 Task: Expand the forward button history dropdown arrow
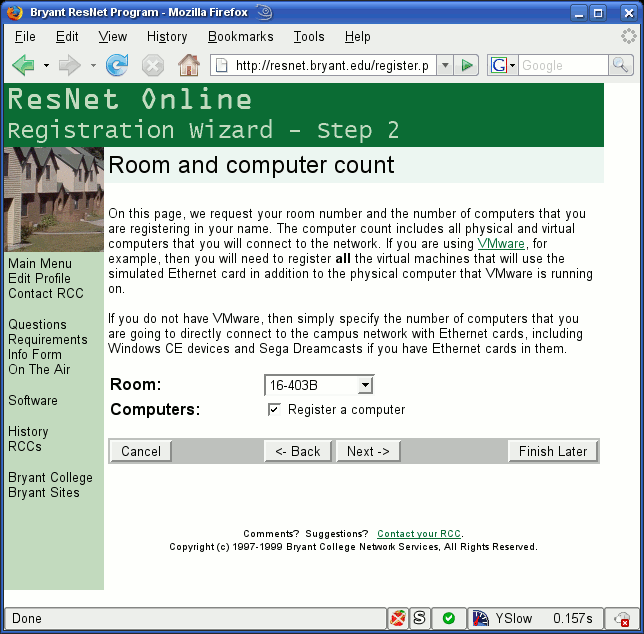pos(93,65)
